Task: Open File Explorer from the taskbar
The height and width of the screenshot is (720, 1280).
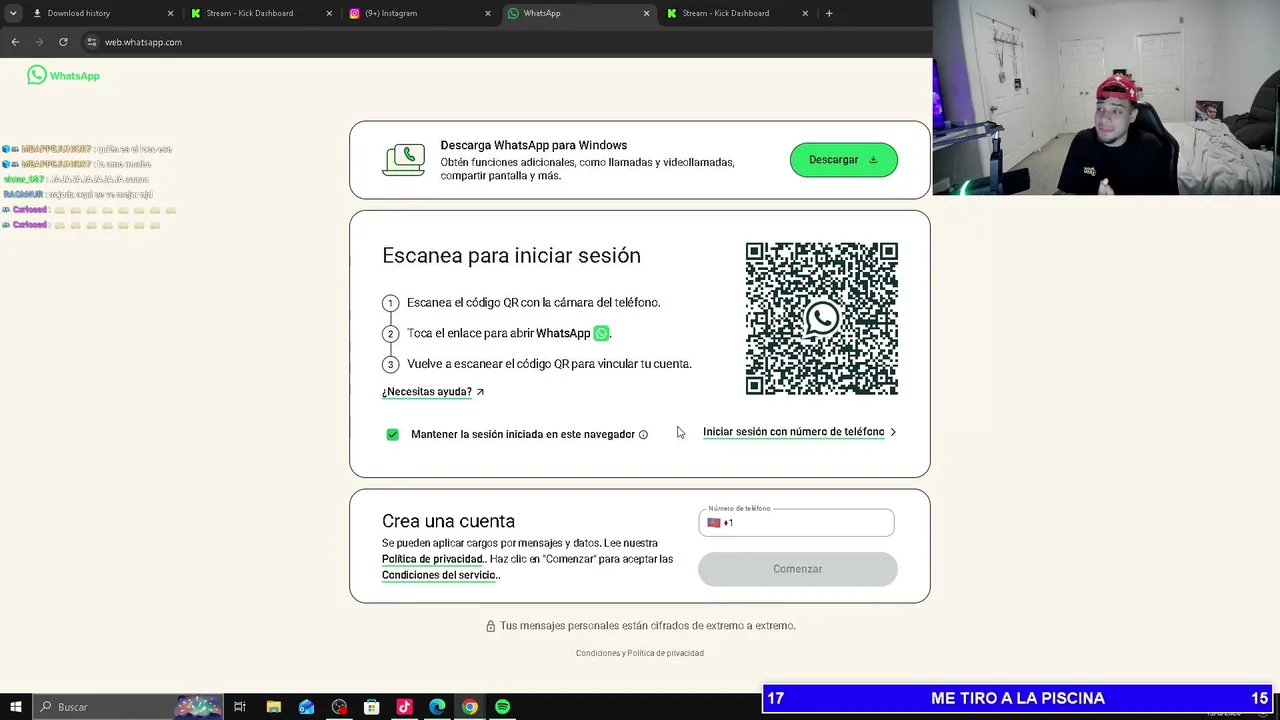Action: click(274, 707)
